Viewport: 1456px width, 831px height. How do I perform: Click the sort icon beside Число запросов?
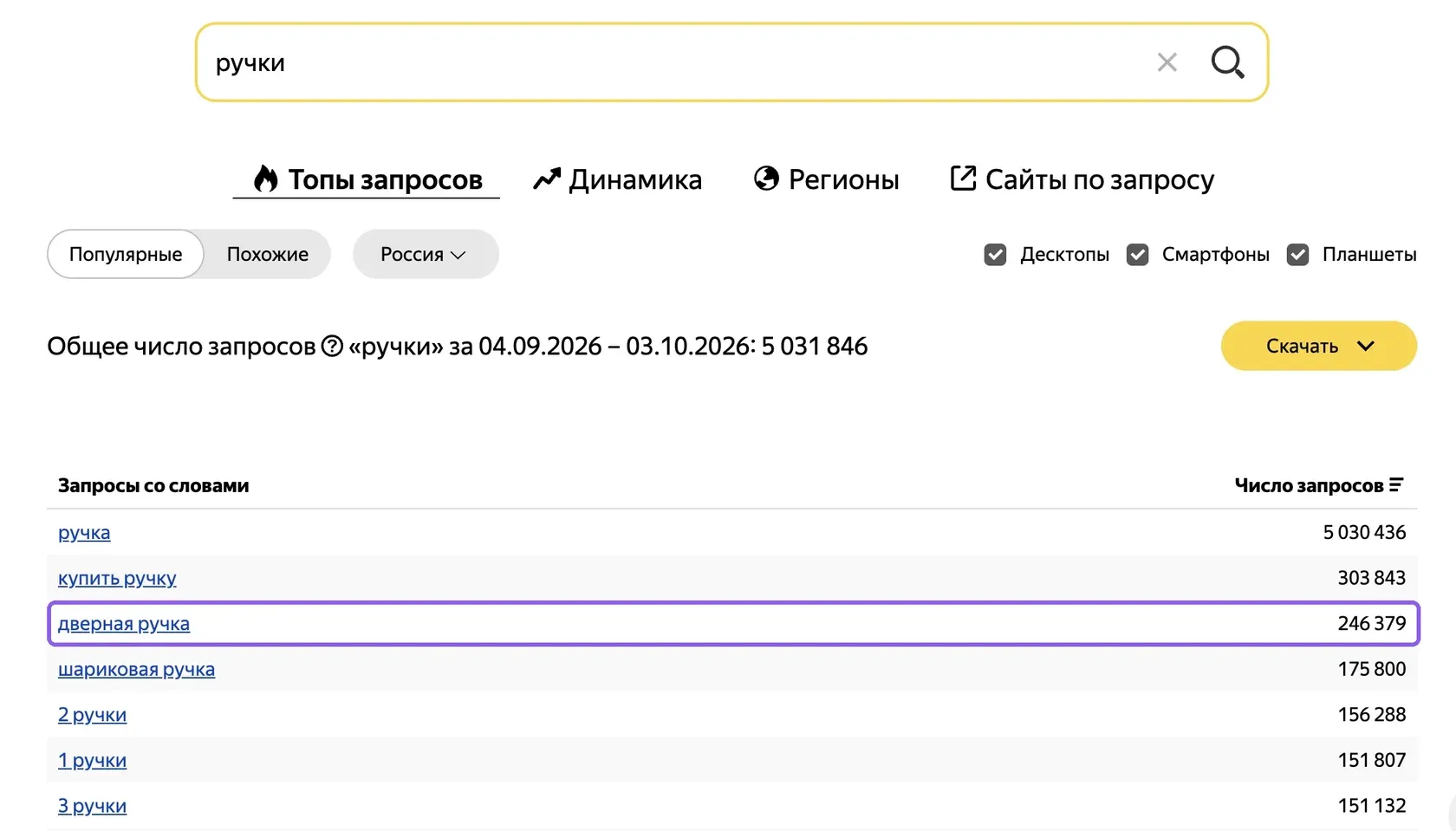pyautogui.click(x=1396, y=485)
